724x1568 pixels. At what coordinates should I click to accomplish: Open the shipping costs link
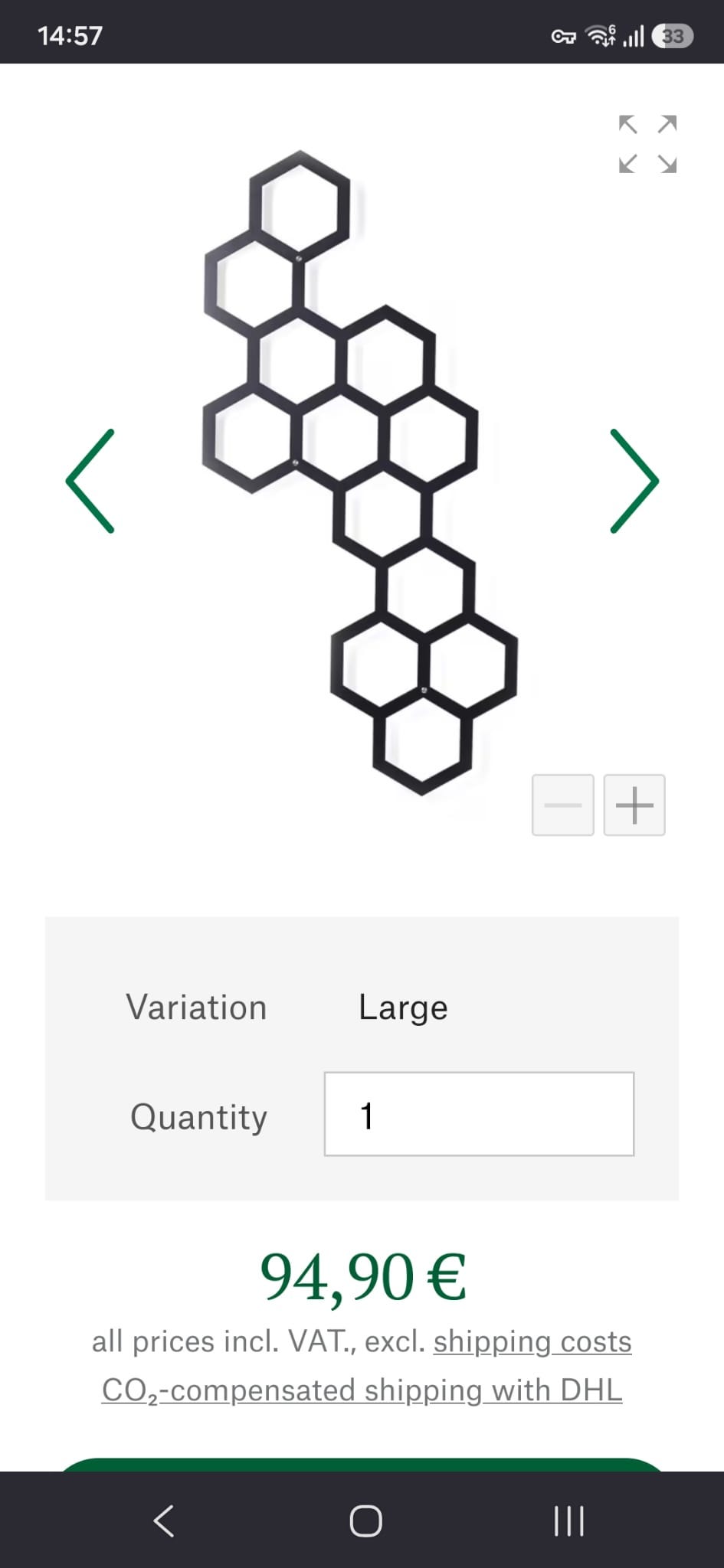click(532, 1341)
